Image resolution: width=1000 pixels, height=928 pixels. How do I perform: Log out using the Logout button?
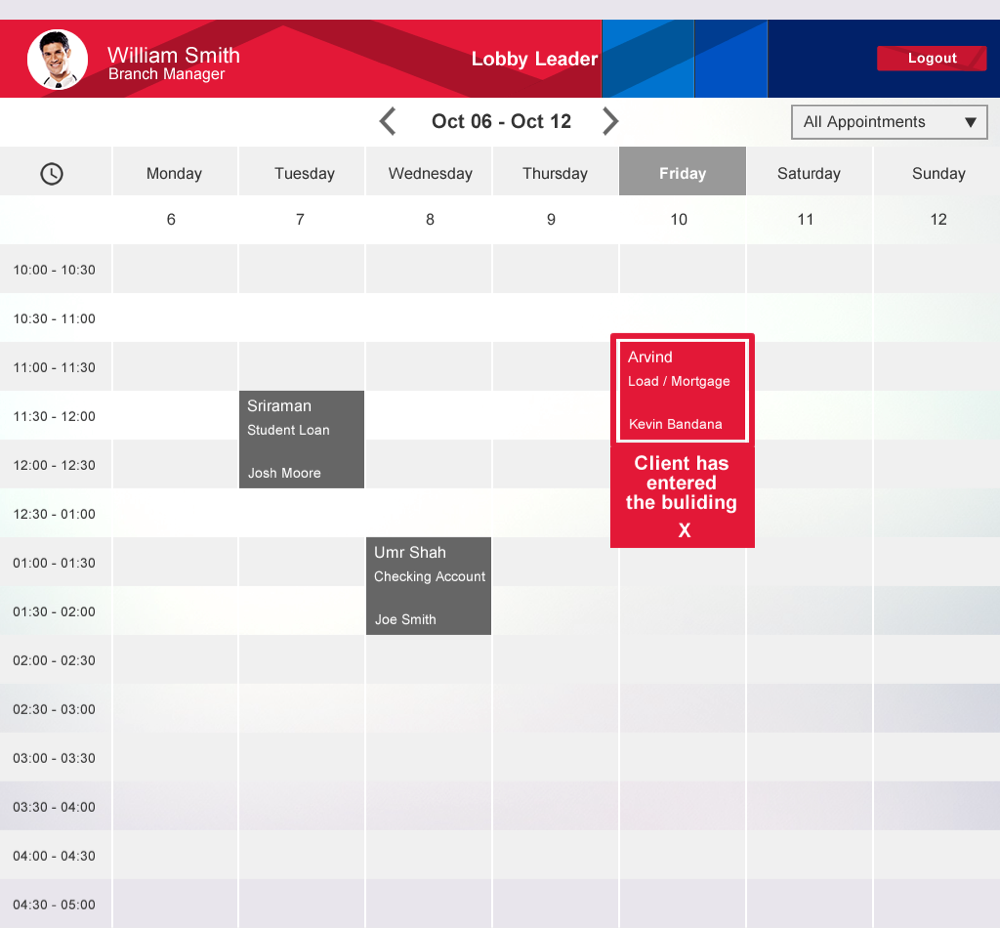[x=931, y=59]
